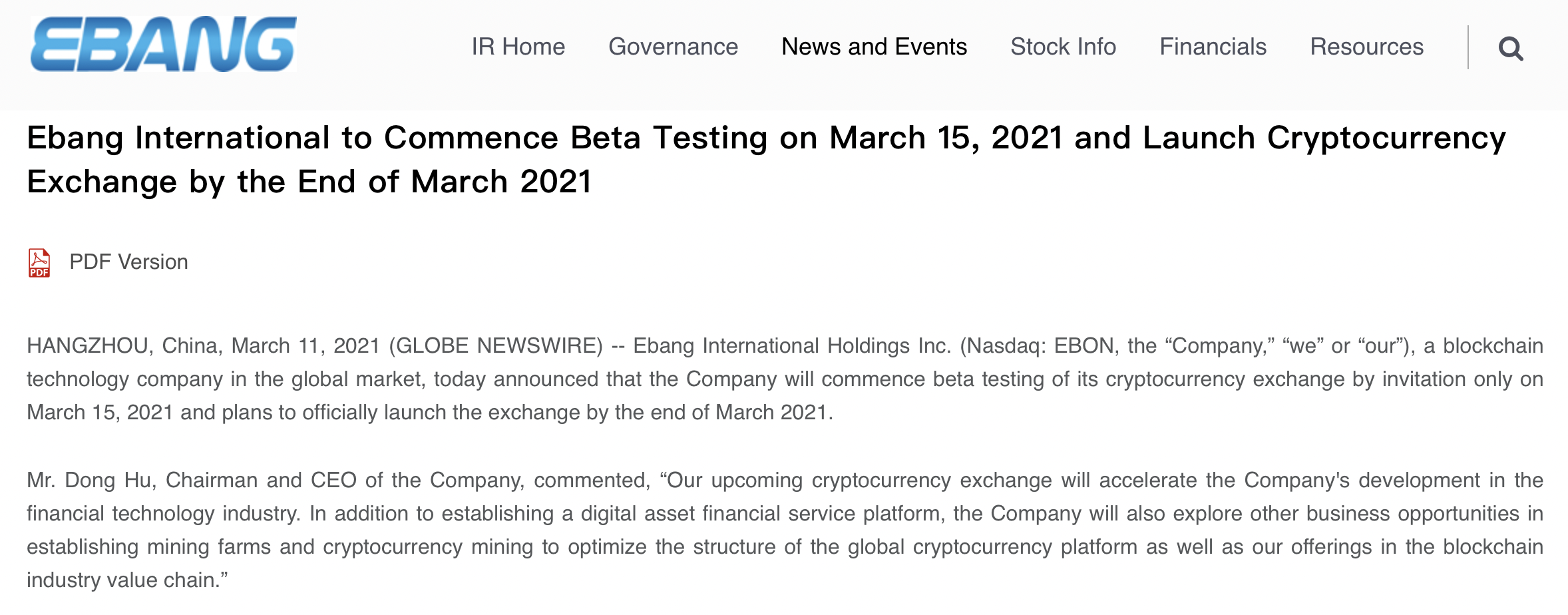
Task: Open the site search magnifier icon
Action: [x=1511, y=48]
